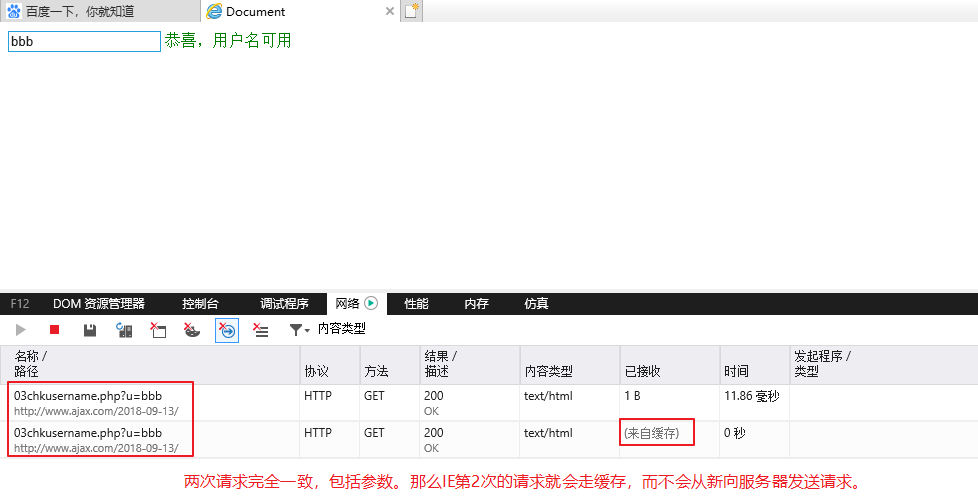Switch to the DOM 资源管理器 tab
The image size is (978, 502).
[99, 304]
